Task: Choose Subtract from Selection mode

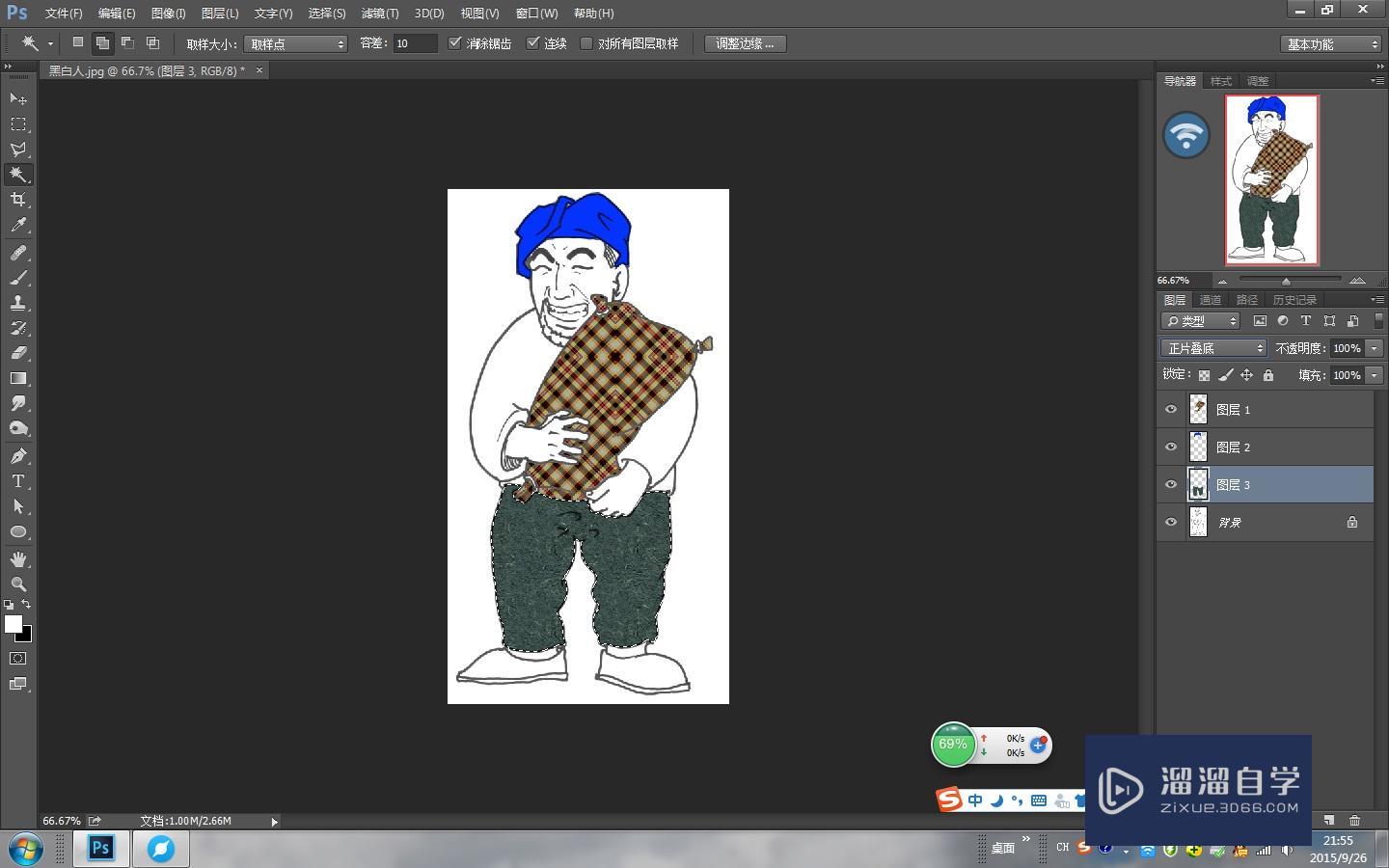Action: coord(127,42)
